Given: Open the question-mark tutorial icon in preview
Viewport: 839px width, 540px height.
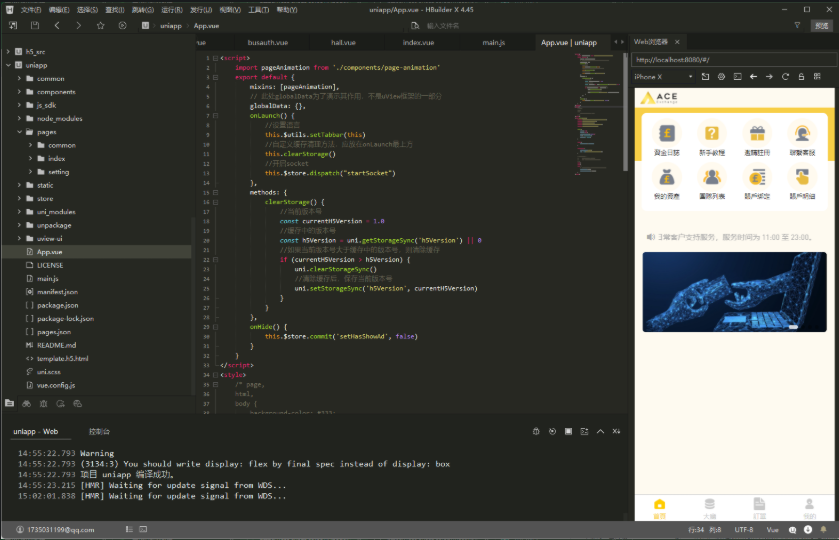Looking at the screenshot, I should 712,133.
